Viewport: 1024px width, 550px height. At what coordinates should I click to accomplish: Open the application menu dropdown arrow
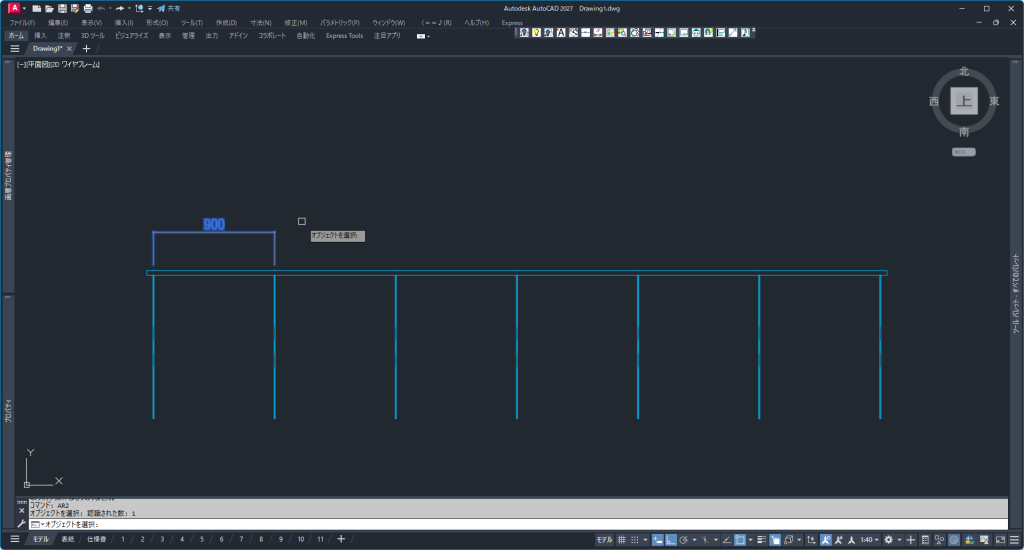[x=24, y=8]
